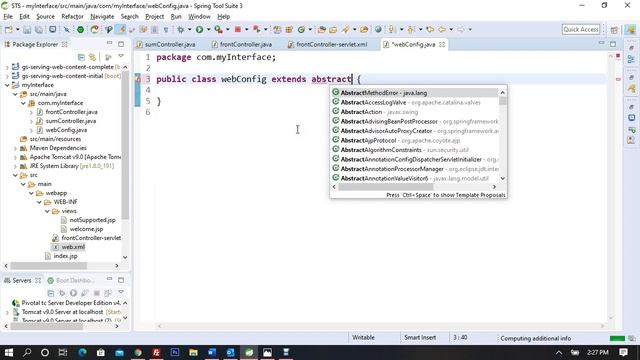Screen dimensions: 640x360
Task: Click the autocomplete popup horizontal scrollbar
Action: tap(414, 187)
